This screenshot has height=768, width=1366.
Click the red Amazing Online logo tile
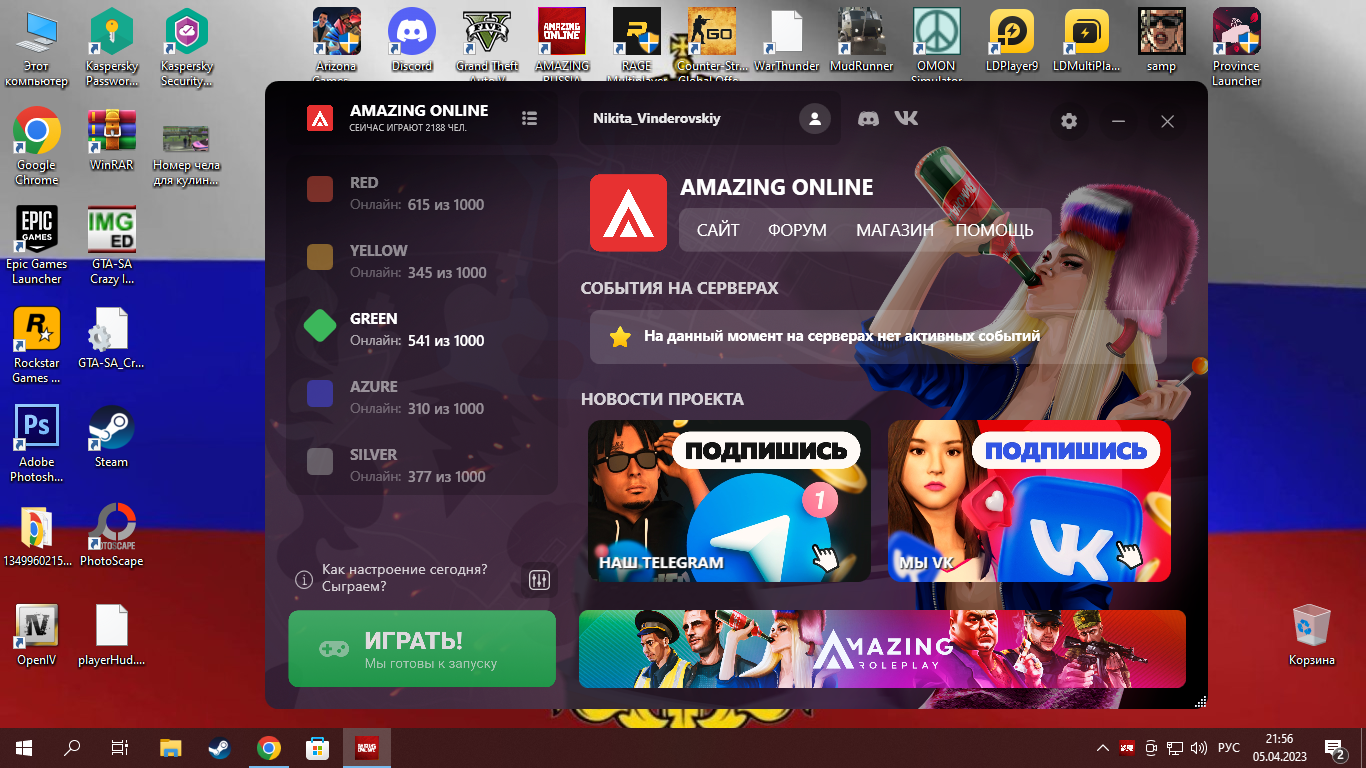[x=628, y=212]
